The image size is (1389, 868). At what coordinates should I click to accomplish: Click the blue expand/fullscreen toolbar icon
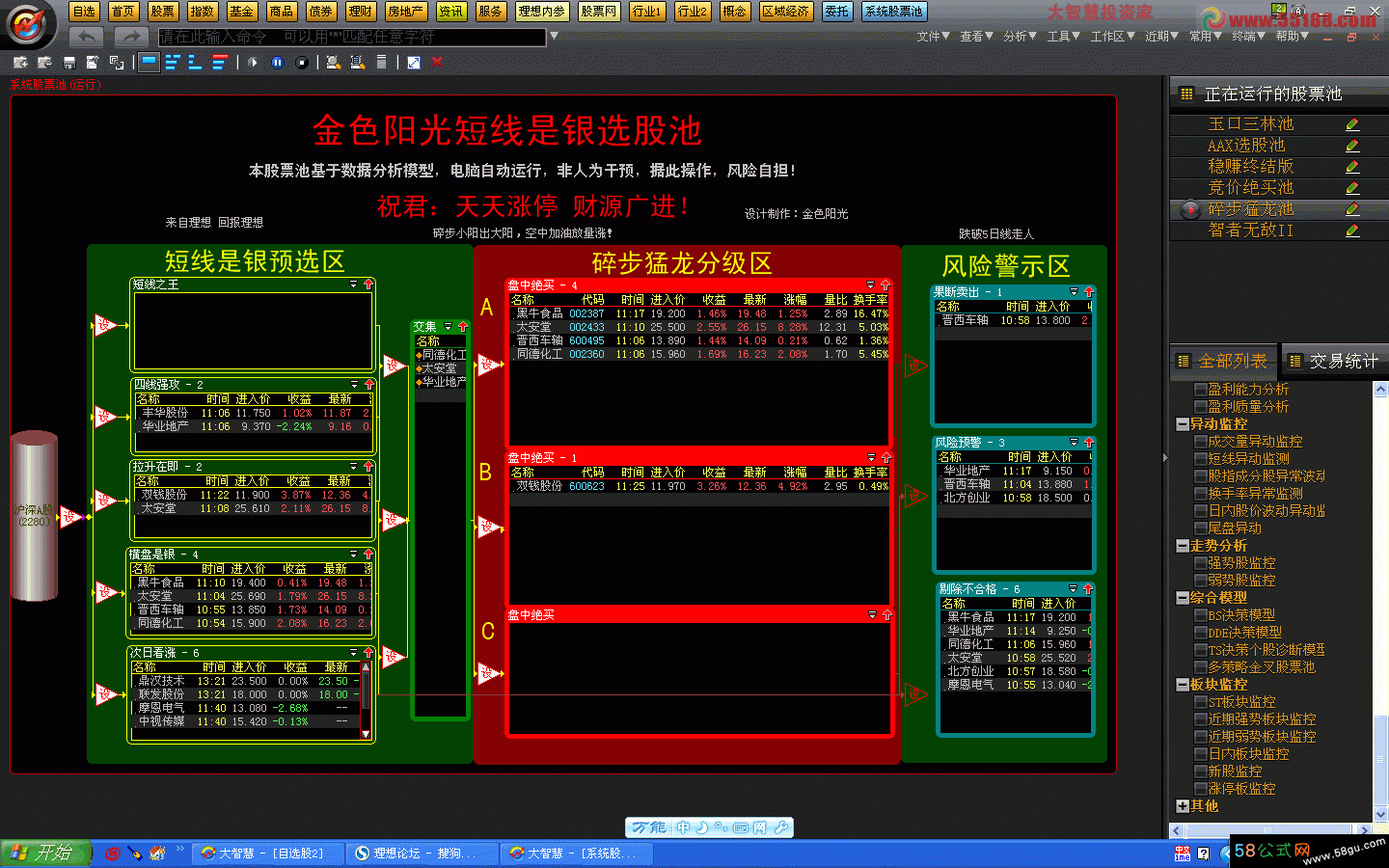pyautogui.click(x=413, y=62)
